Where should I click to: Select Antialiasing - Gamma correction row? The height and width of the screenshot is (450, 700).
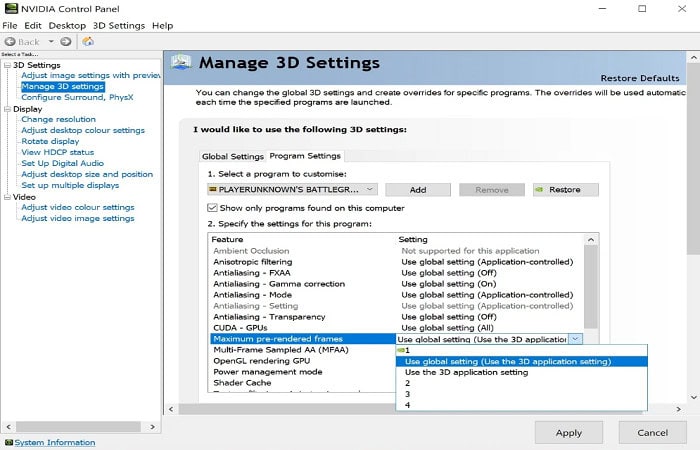(x=396, y=284)
